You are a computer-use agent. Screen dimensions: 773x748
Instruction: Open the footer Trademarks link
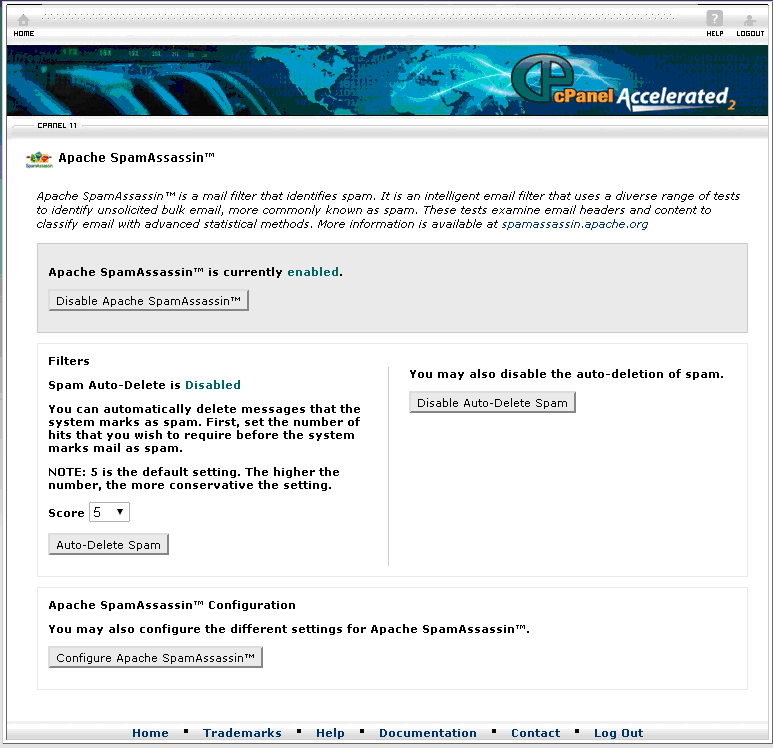tap(242, 733)
